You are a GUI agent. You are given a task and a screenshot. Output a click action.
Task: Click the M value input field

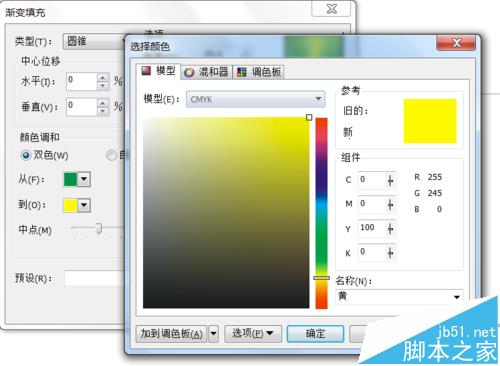pyautogui.click(x=371, y=204)
